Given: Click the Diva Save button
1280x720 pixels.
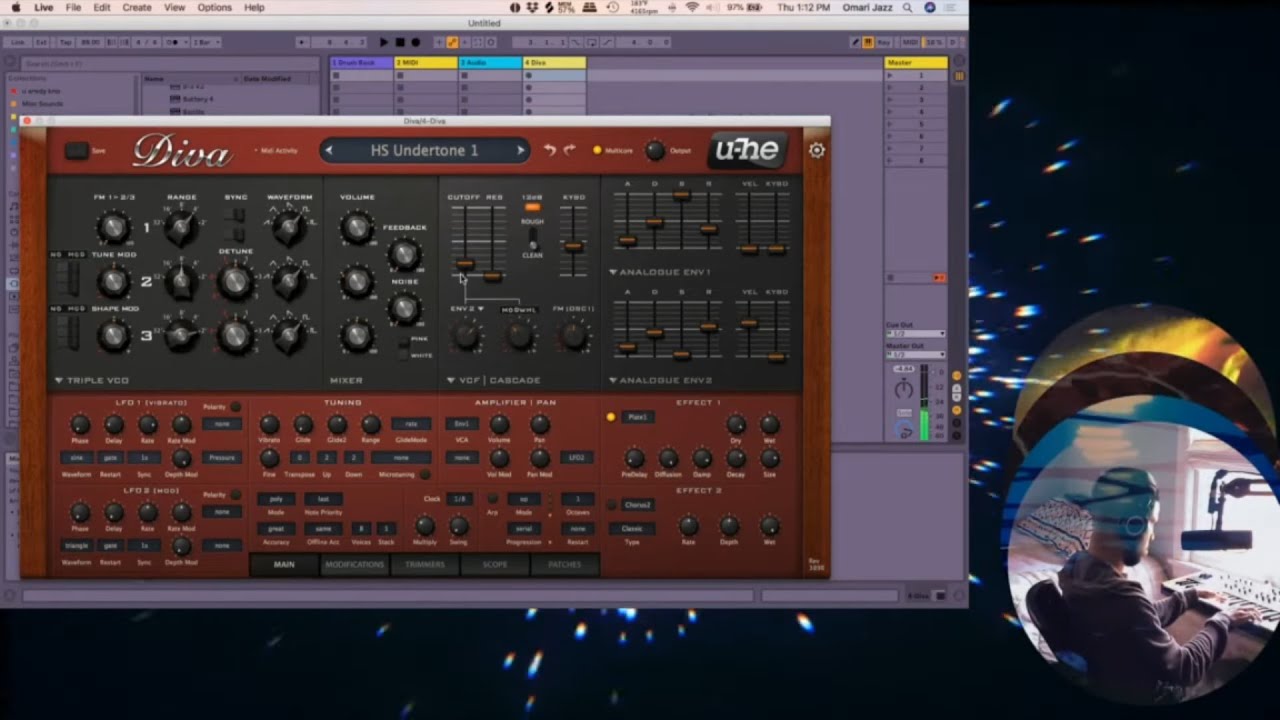Looking at the screenshot, I should tap(76, 151).
